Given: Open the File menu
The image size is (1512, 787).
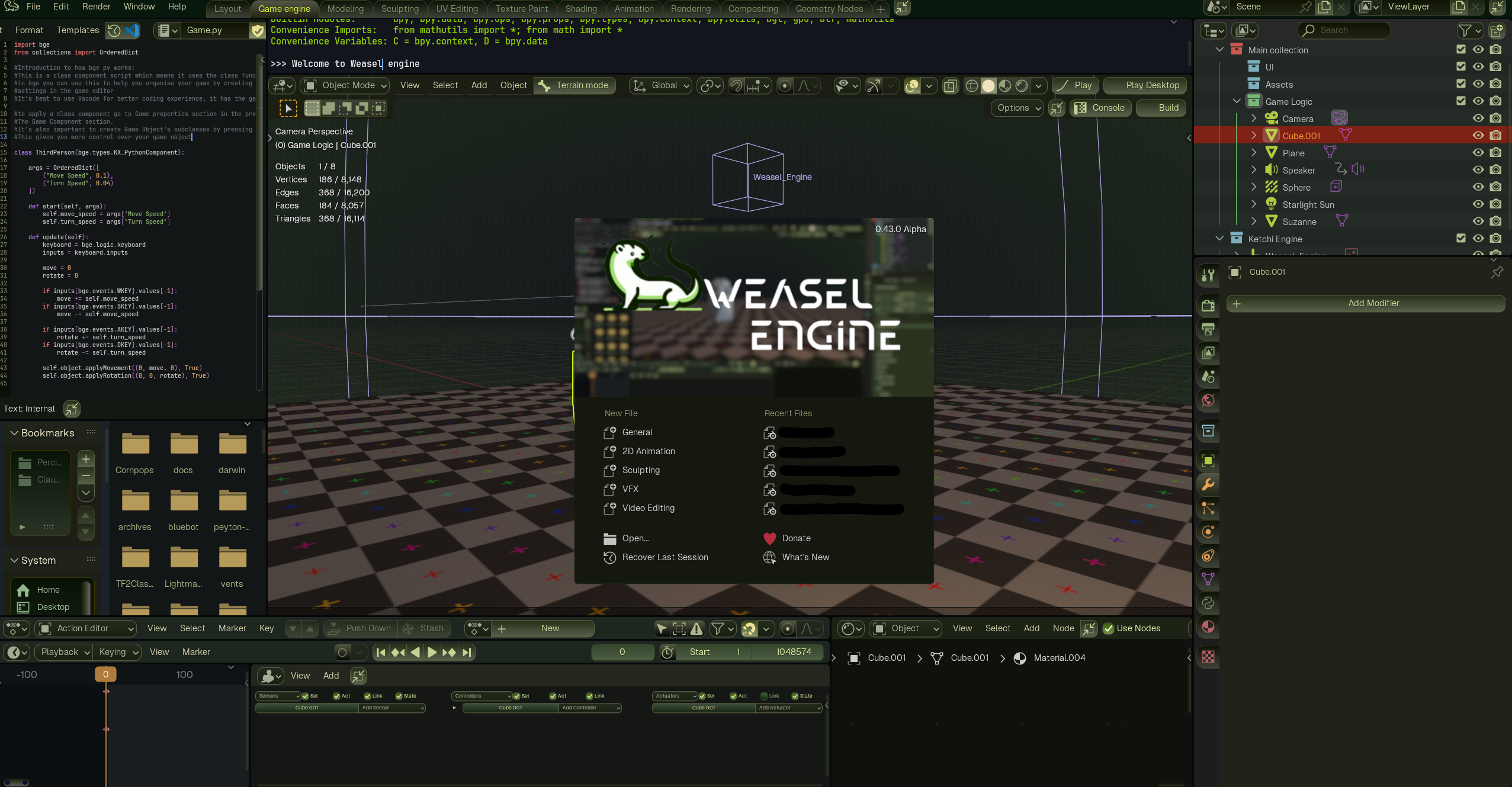Looking at the screenshot, I should tap(33, 7).
